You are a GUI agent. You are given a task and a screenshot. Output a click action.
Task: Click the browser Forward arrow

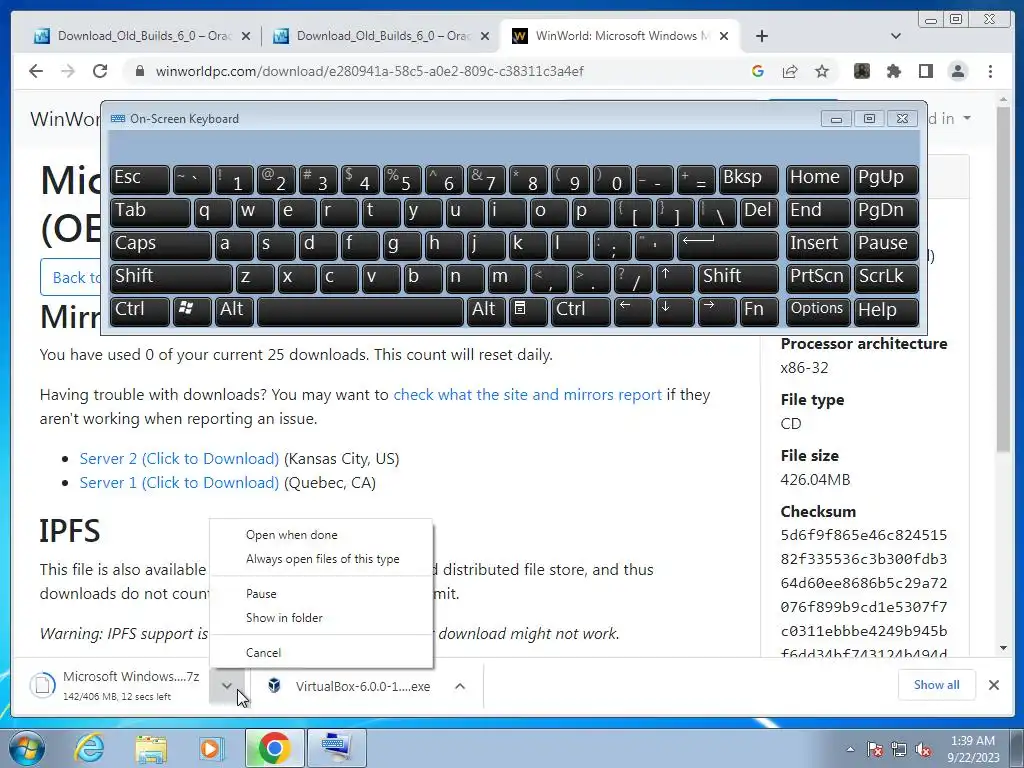pos(68,71)
